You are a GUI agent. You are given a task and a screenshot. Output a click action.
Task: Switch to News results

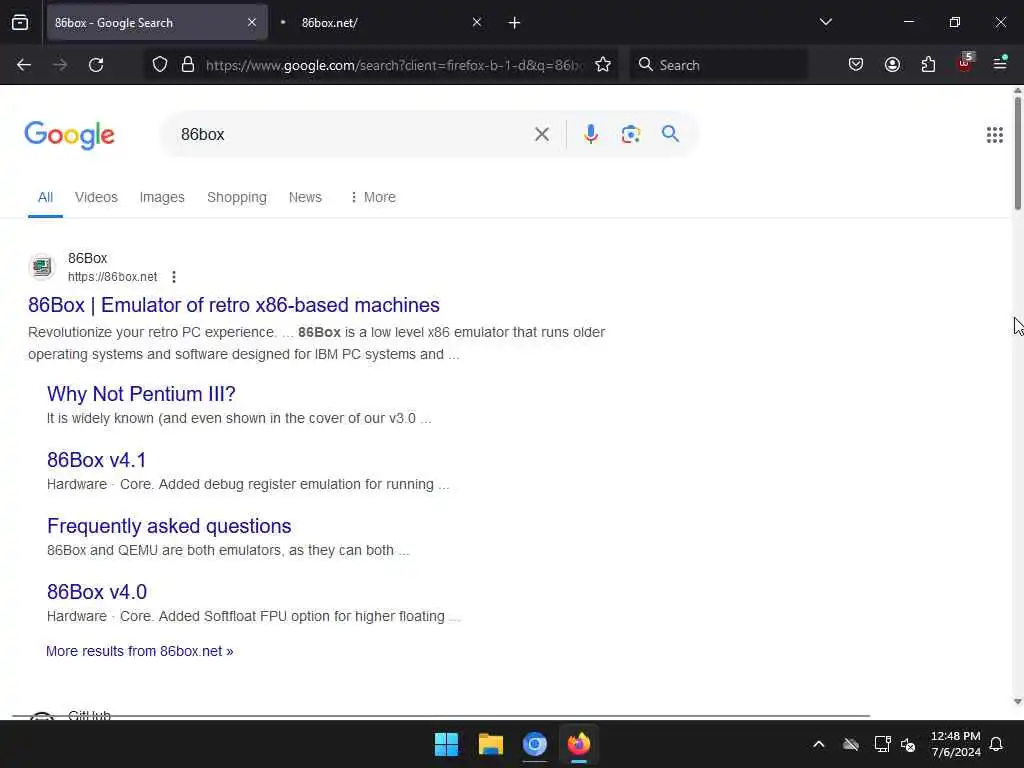305,197
